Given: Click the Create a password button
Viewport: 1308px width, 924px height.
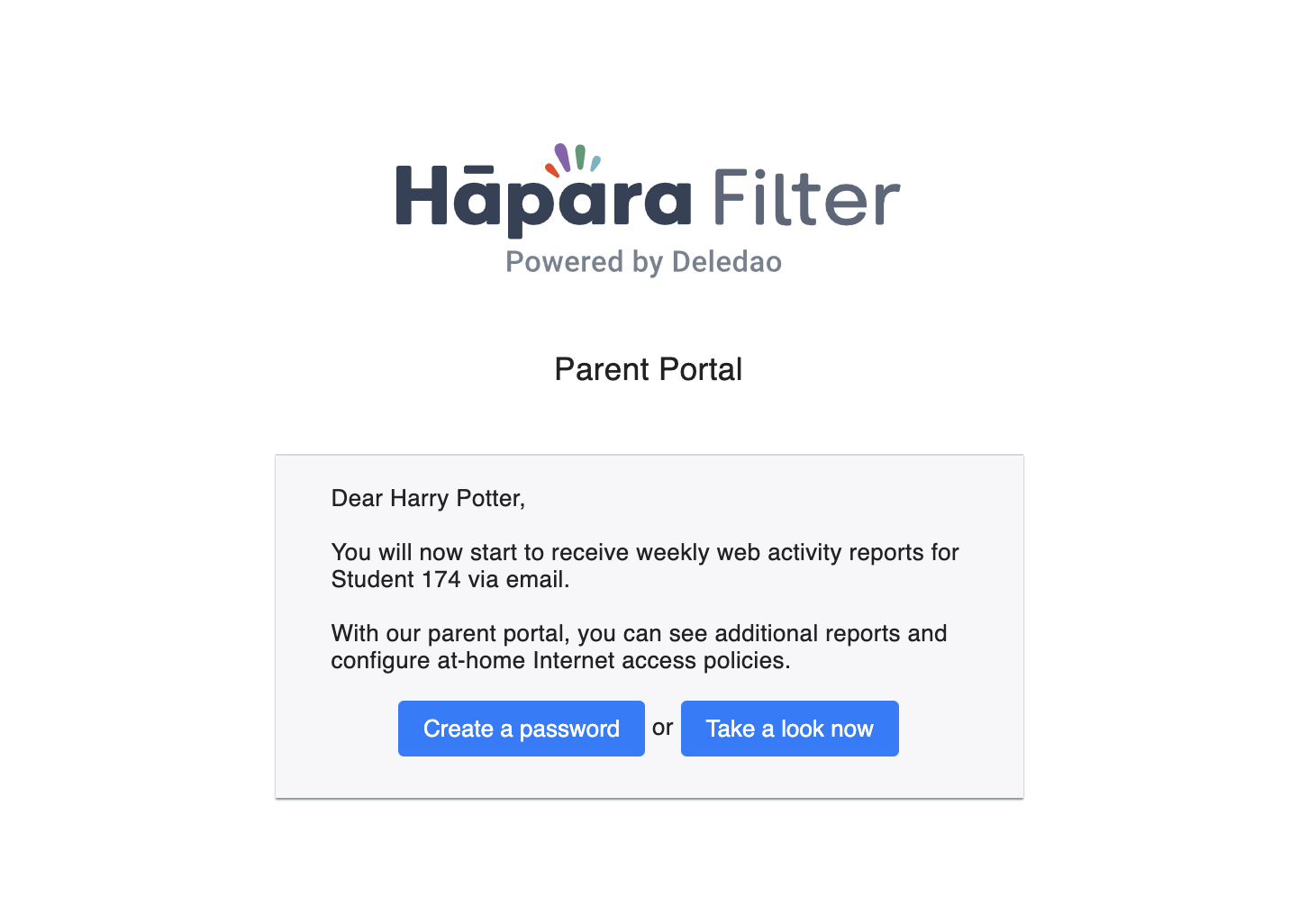Looking at the screenshot, I should coord(521,729).
